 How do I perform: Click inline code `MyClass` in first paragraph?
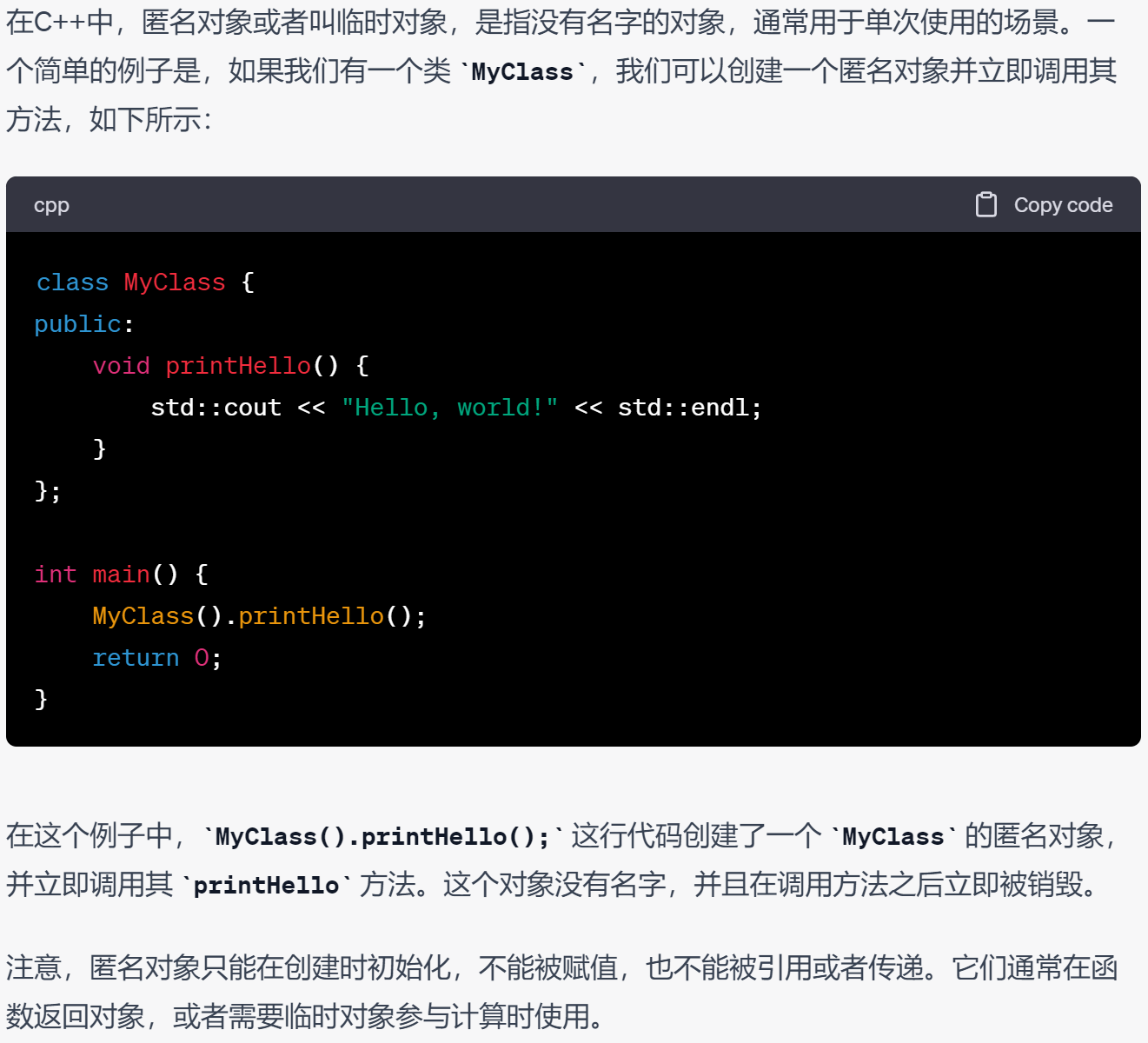pos(522,72)
